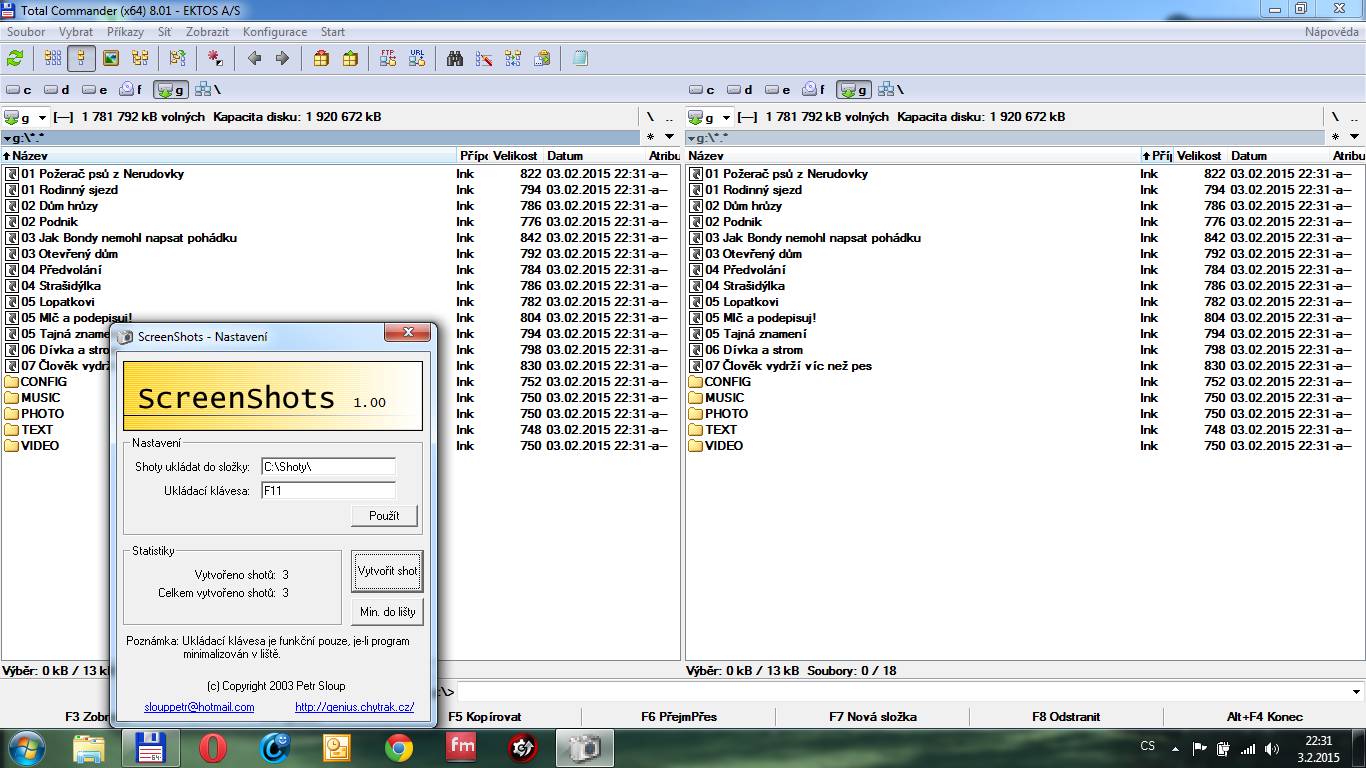
Task: Select '07 Člověk vydrží víc než pes' in right panel
Action: (788, 366)
